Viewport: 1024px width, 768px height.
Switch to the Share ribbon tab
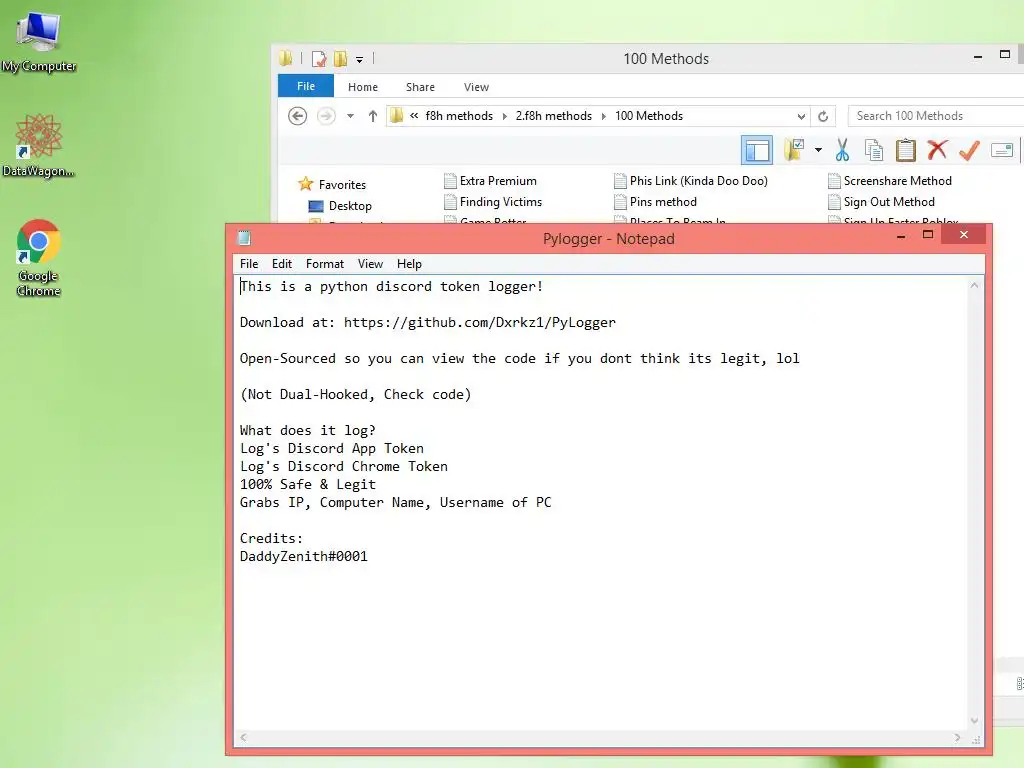pos(420,87)
